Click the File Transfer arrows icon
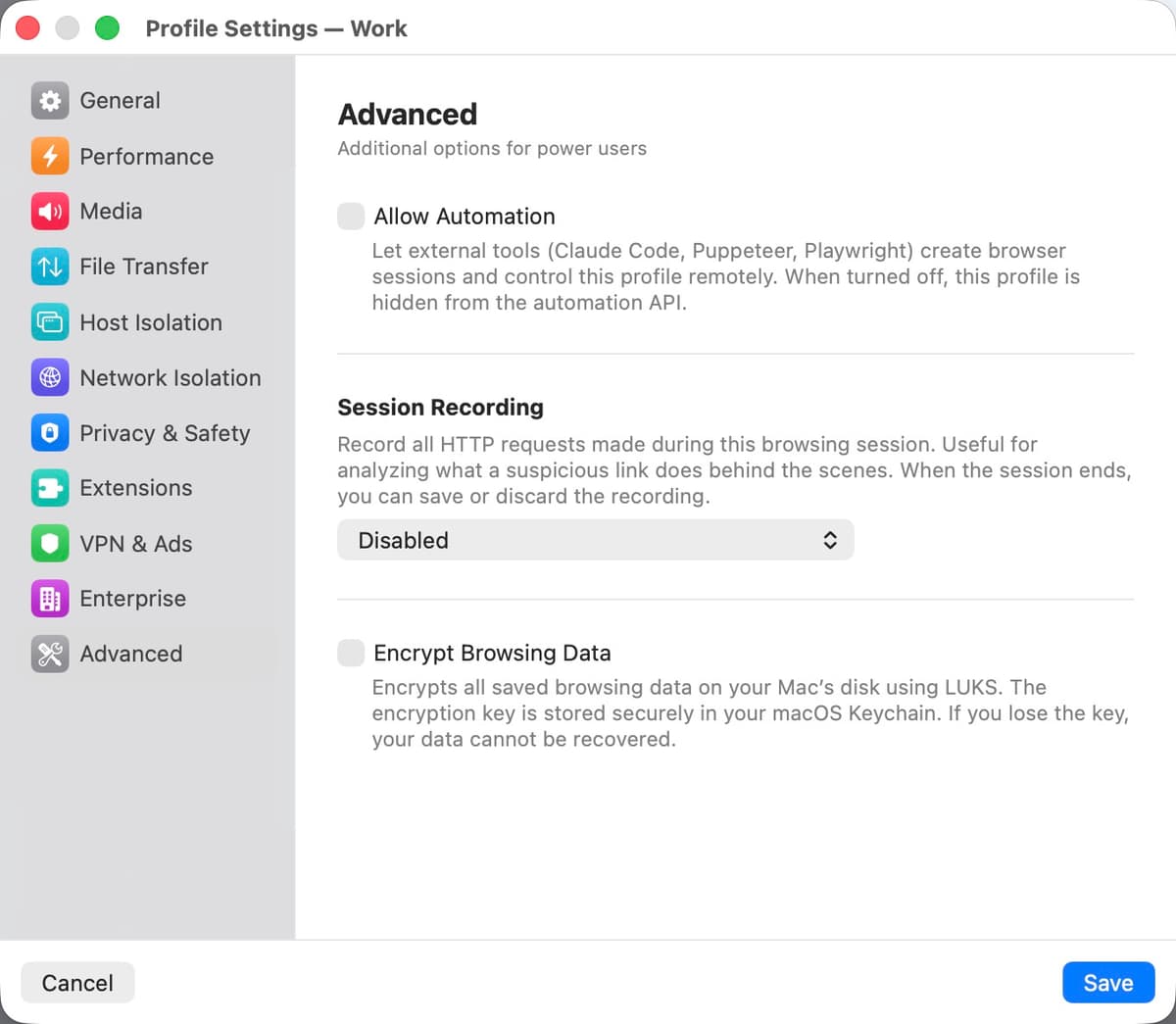The image size is (1176, 1024). click(50, 267)
